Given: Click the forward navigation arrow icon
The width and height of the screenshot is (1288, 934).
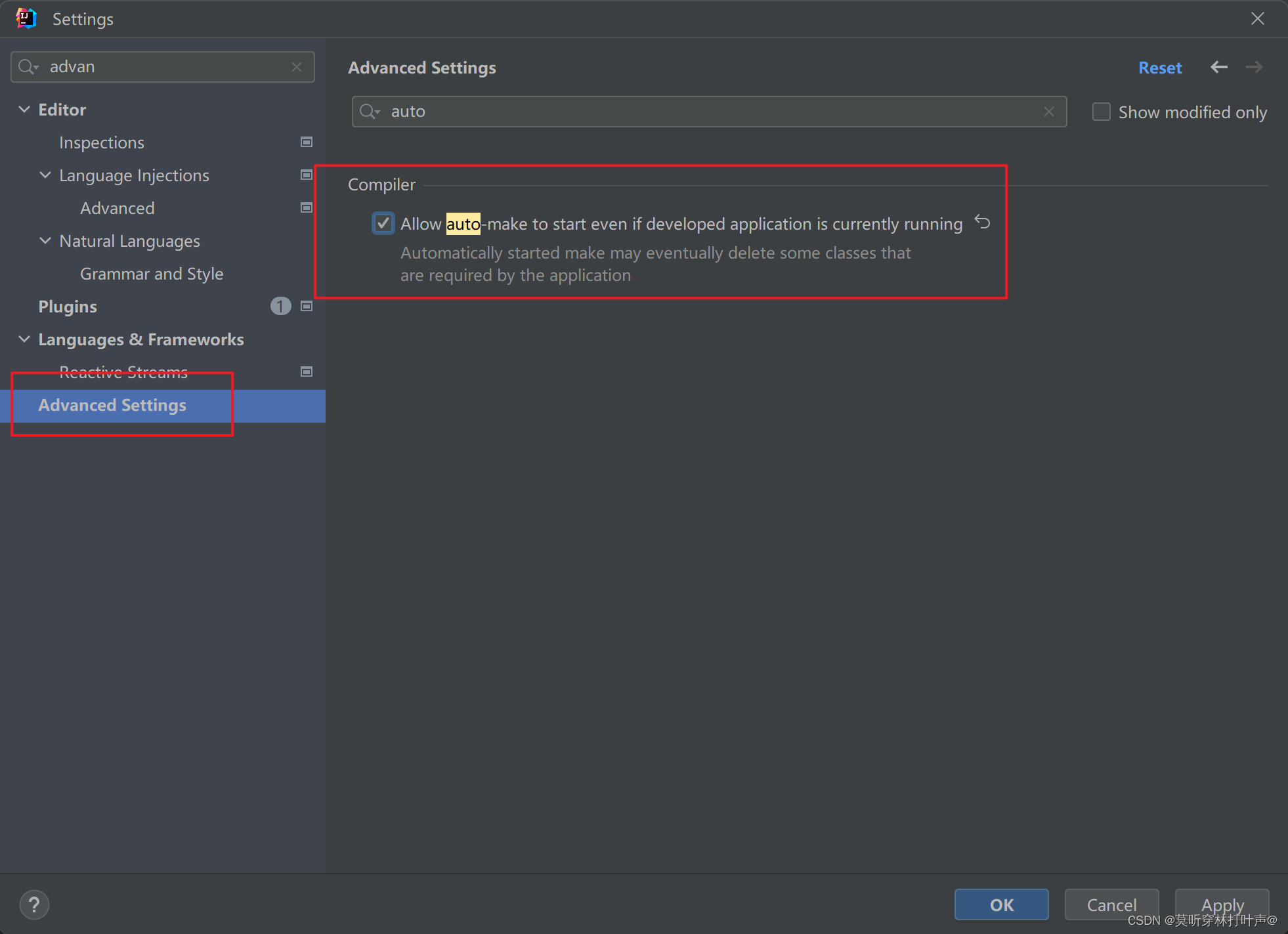Looking at the screenshot, I should pos(1253,68).
